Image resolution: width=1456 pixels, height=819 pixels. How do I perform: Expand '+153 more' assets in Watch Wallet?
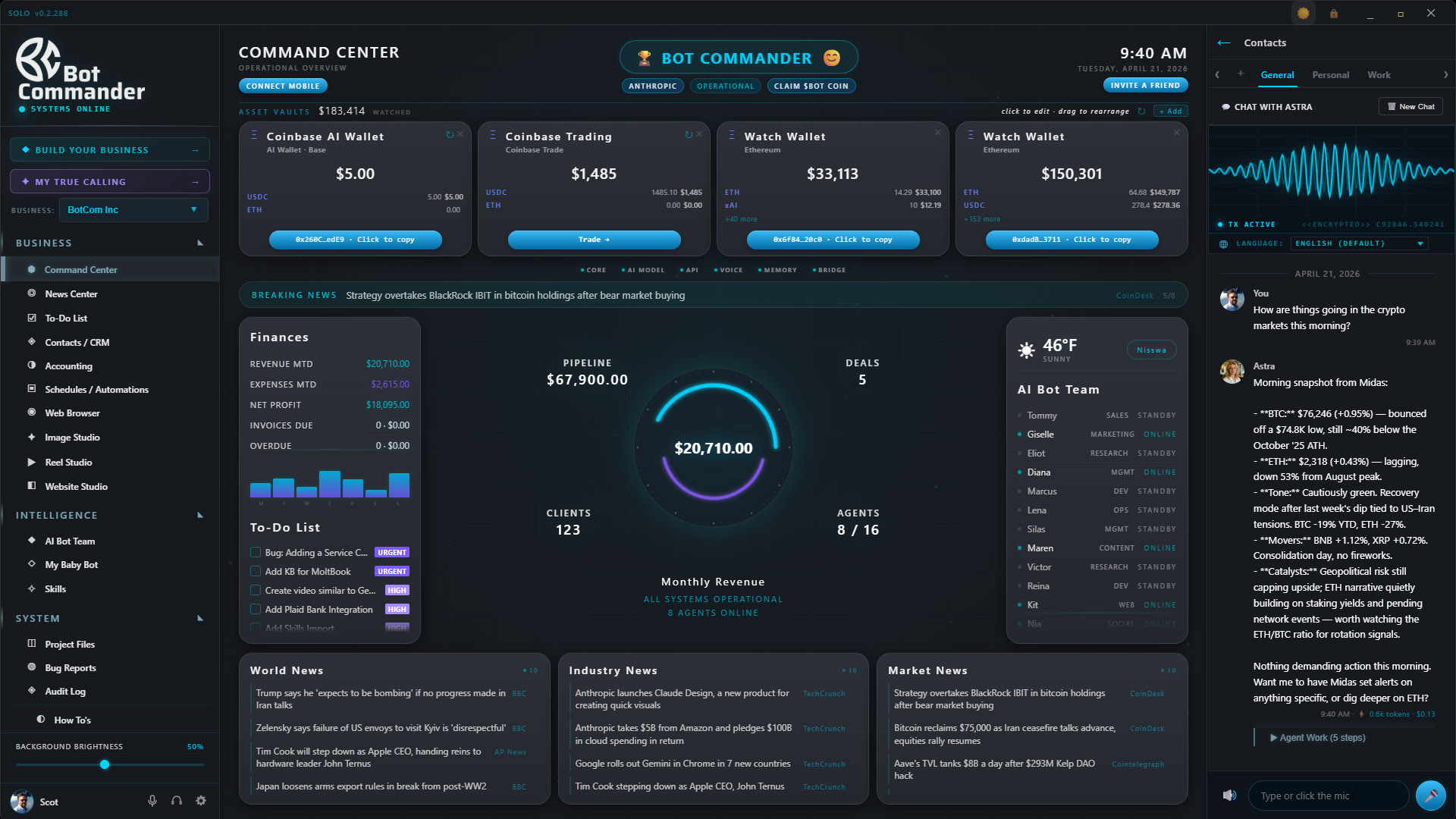click(981, 219)
